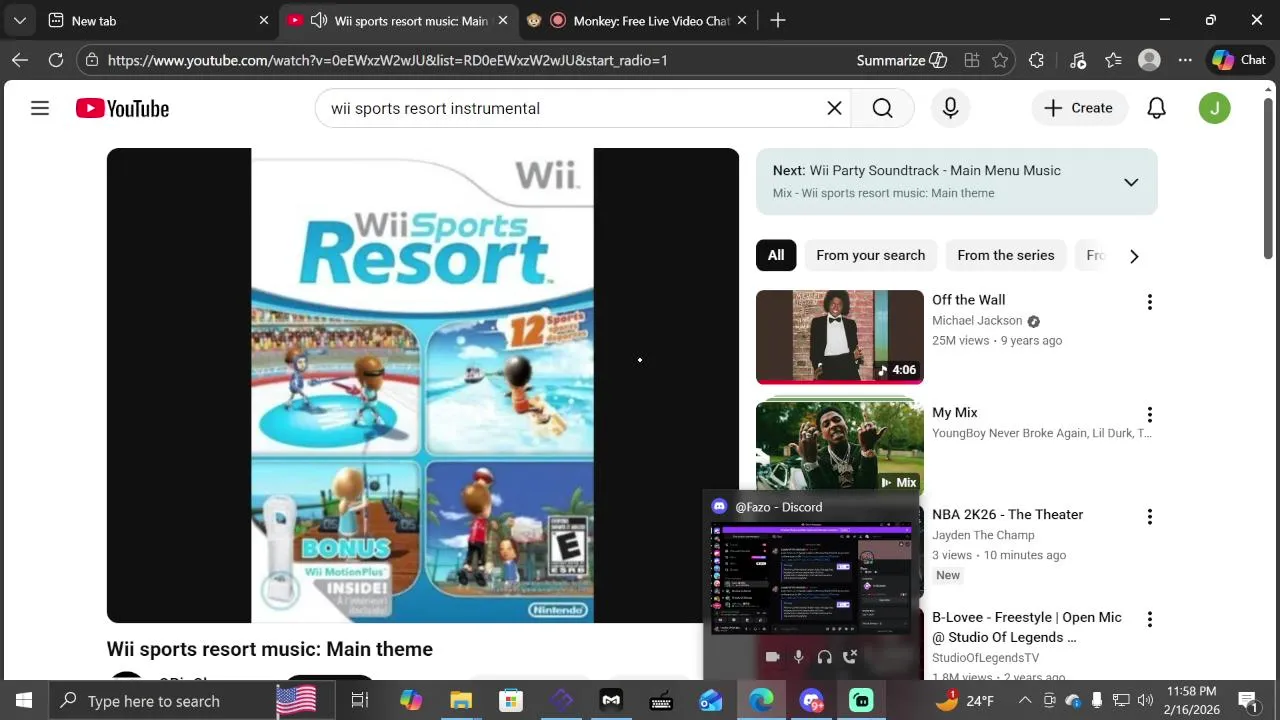
Task: Select the All filter chip
Action: [776, 255]
